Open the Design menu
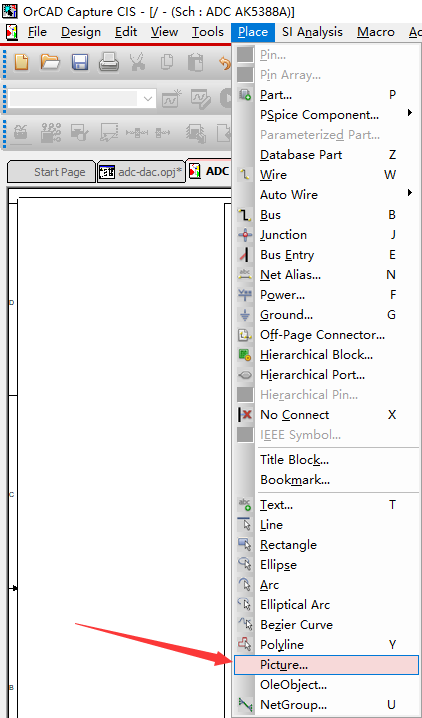Screen dimensions: 422x718 [x=81, y=32]
